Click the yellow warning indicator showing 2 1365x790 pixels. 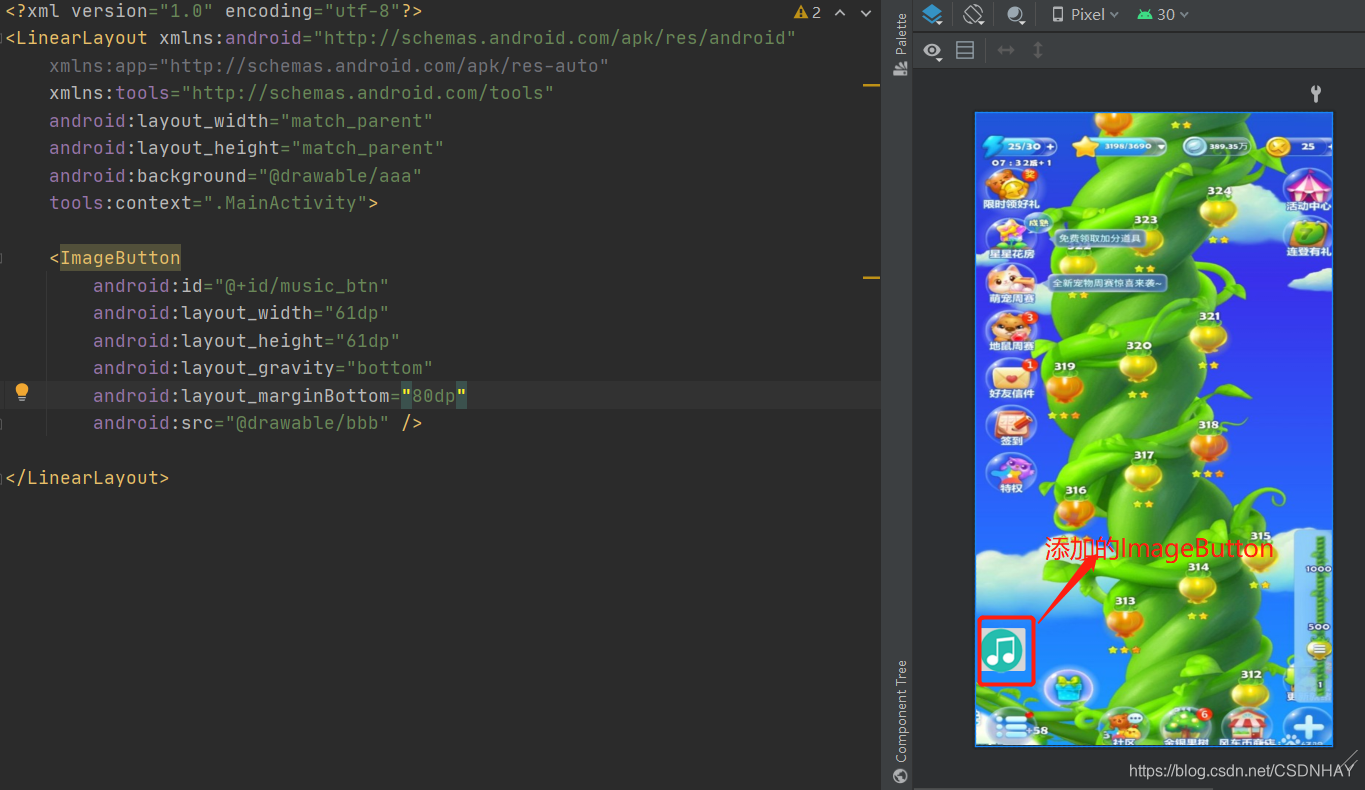coord(808,12)
